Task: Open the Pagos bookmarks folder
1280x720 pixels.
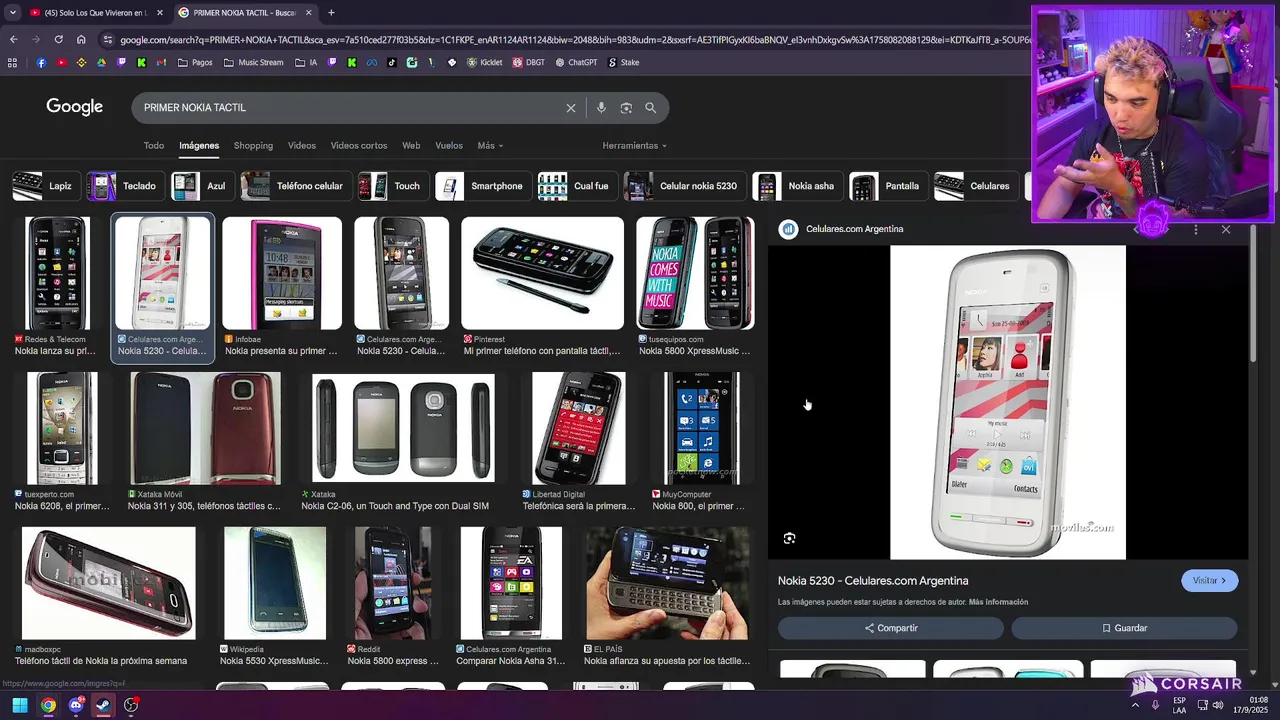Action: pos(195,62)
